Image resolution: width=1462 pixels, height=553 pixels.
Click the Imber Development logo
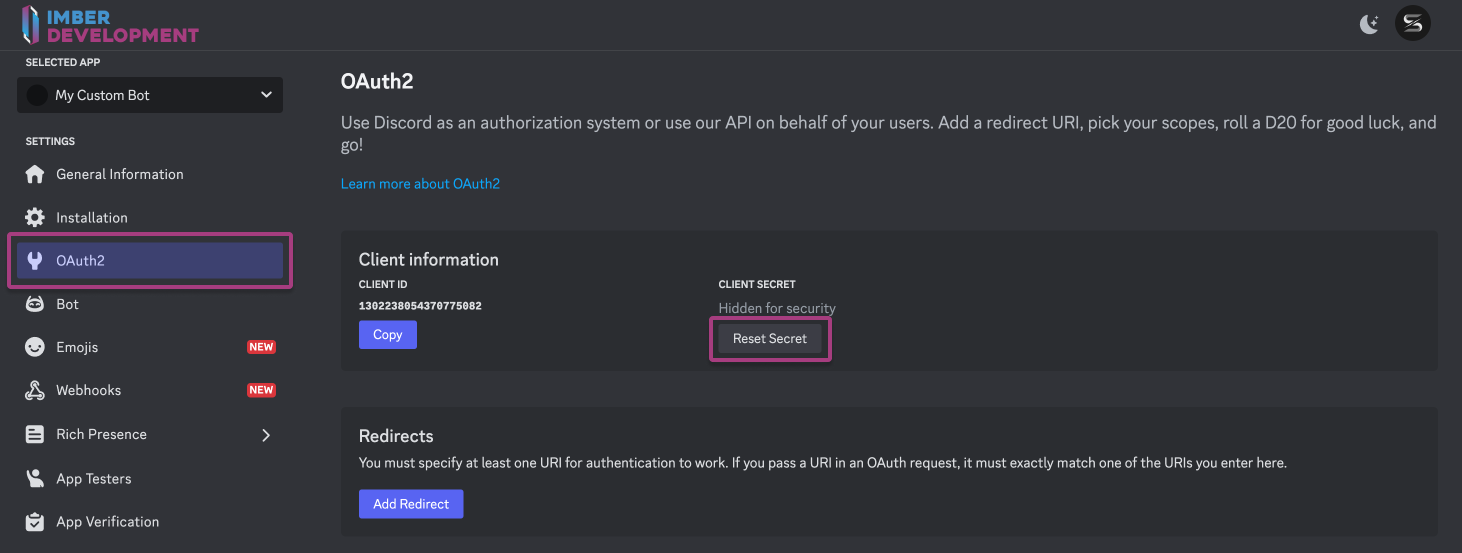click(110, 25)
